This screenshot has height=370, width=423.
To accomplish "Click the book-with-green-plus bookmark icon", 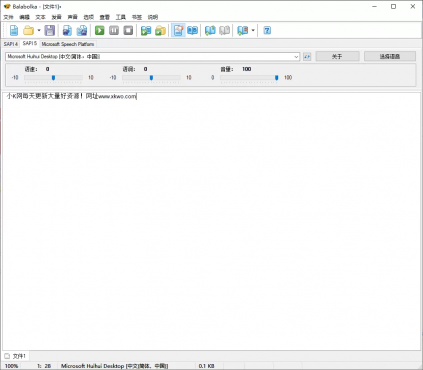I will (210, 31).
